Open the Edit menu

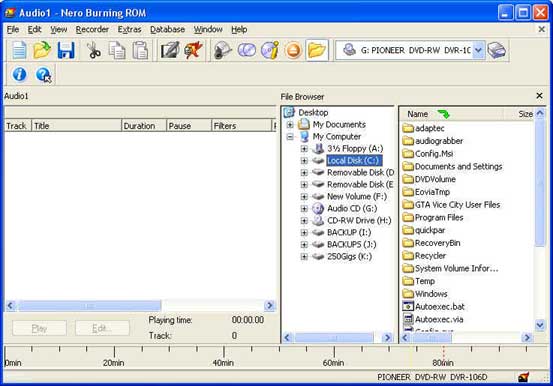tap(35, 30)
